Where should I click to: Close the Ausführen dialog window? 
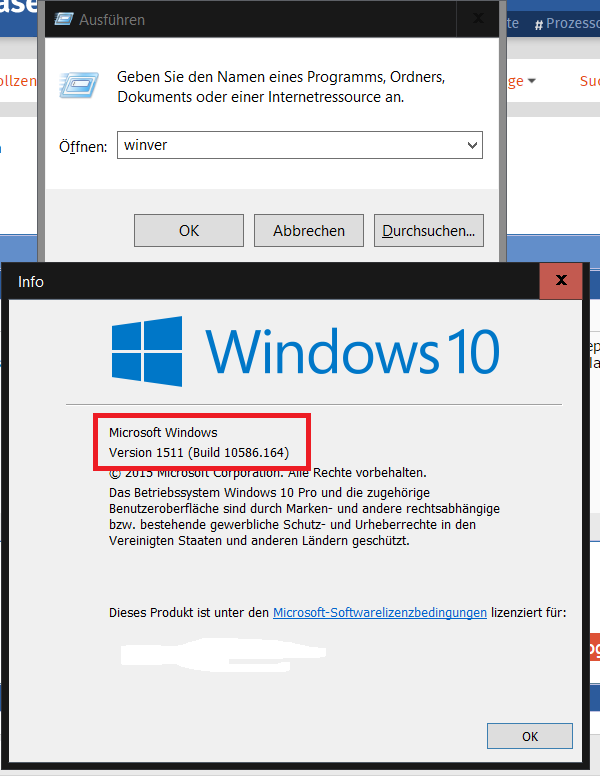point(478,19)
